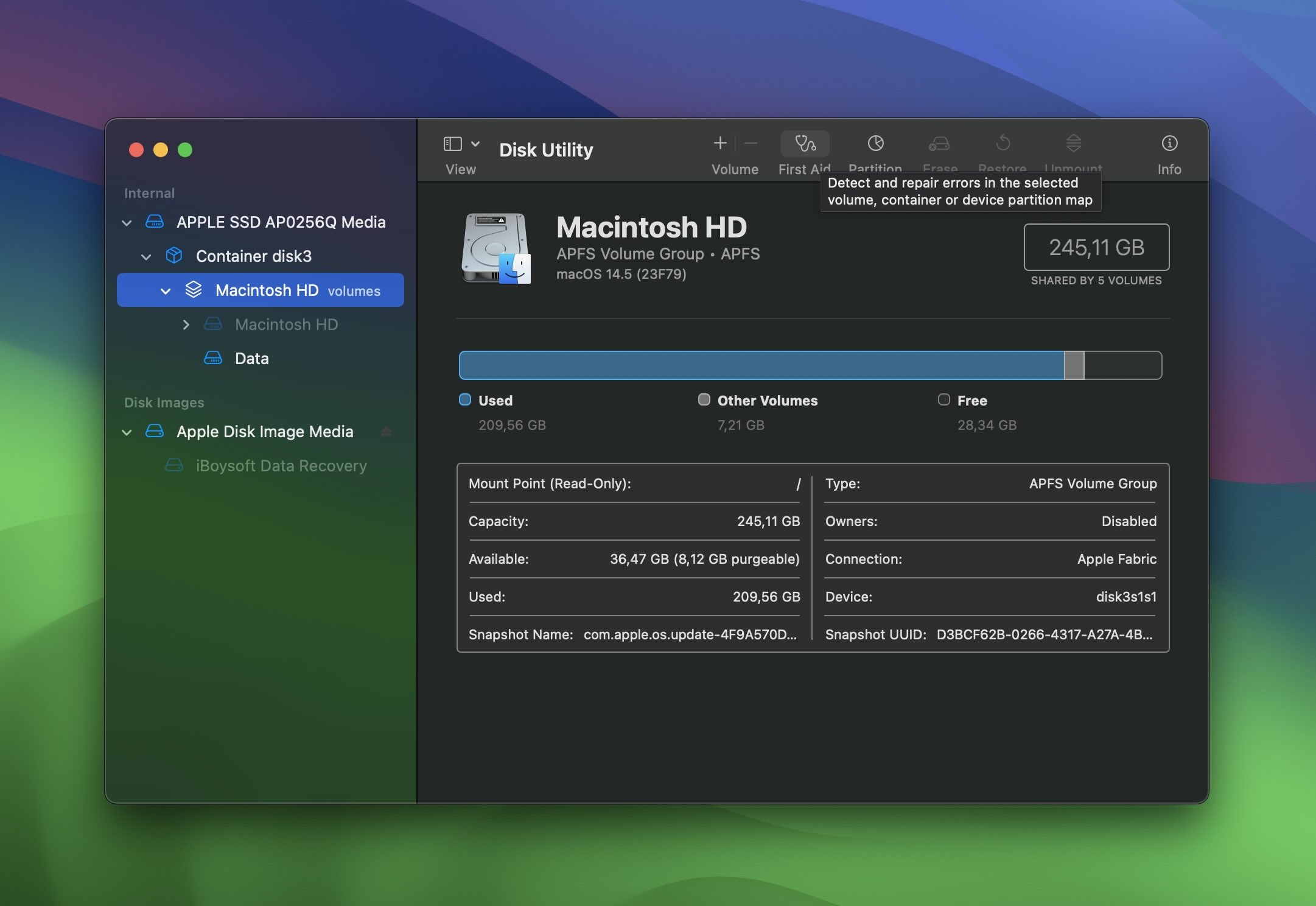Collapse the Container disk3 node
The height and width of the screenshot is (906, 1316).
click(x=146, y=257)
